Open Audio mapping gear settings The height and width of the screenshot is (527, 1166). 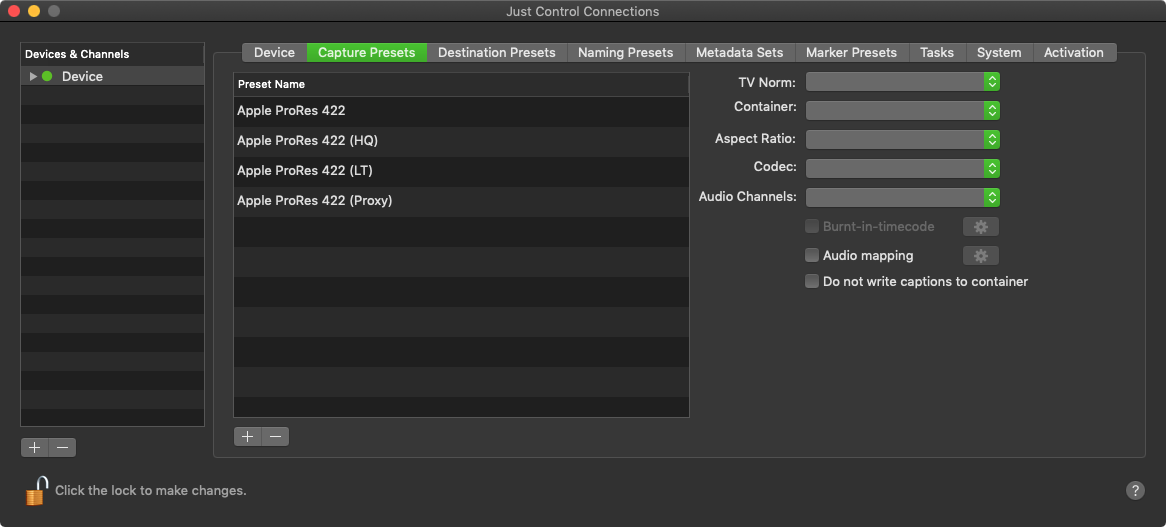[981, 256]
